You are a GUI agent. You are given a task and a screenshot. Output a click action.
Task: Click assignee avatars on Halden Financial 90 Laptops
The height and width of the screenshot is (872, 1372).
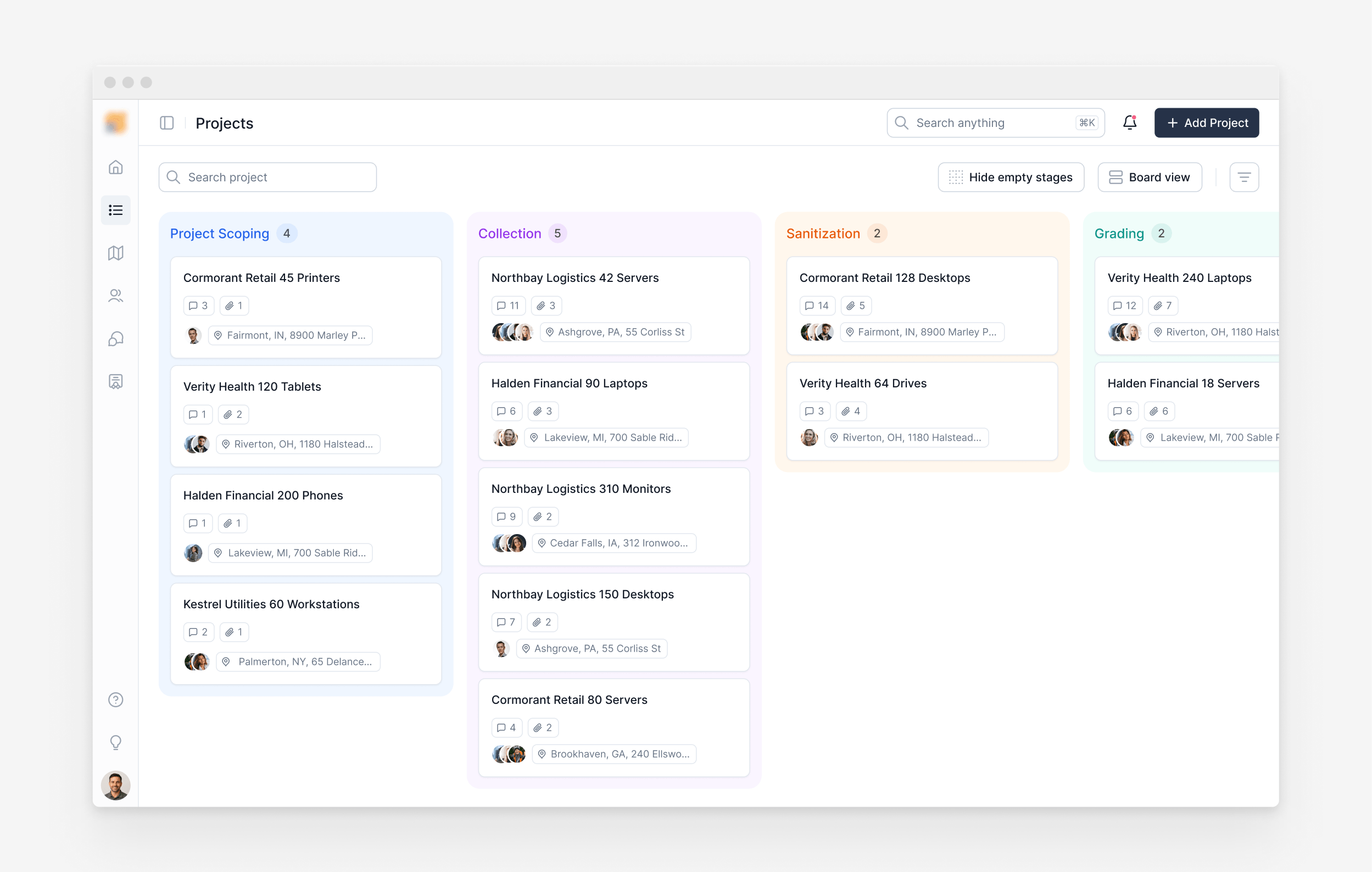(x=505, y=437)
